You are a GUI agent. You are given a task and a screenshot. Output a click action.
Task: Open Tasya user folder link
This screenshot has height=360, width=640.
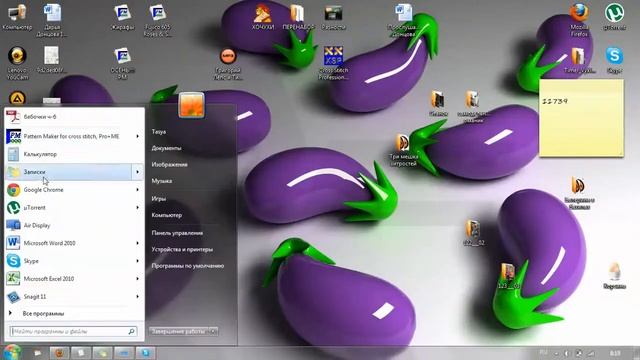[x=159, y=132]
